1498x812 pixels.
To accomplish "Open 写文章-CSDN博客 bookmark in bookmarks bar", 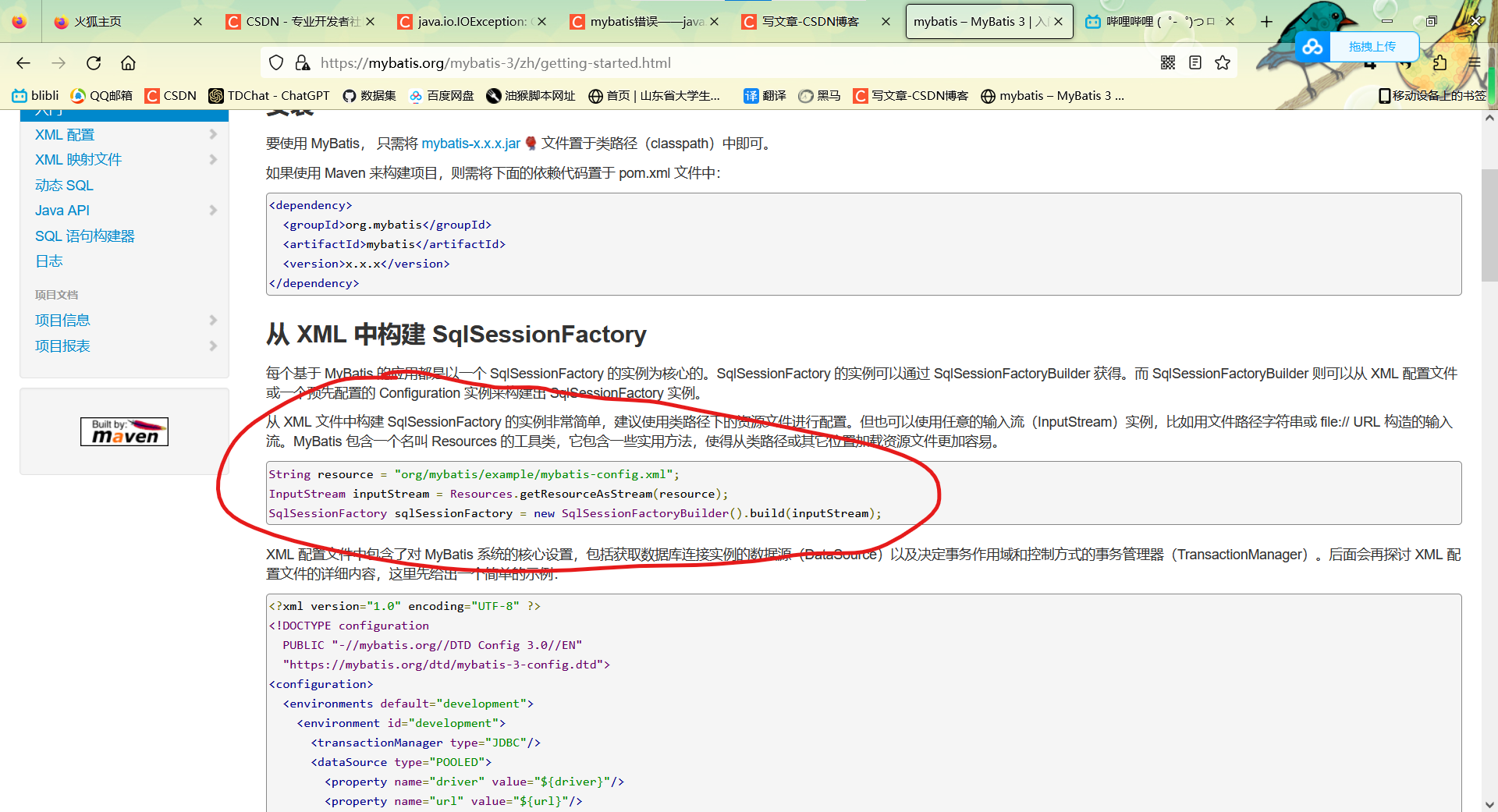I will coord(911,96).
